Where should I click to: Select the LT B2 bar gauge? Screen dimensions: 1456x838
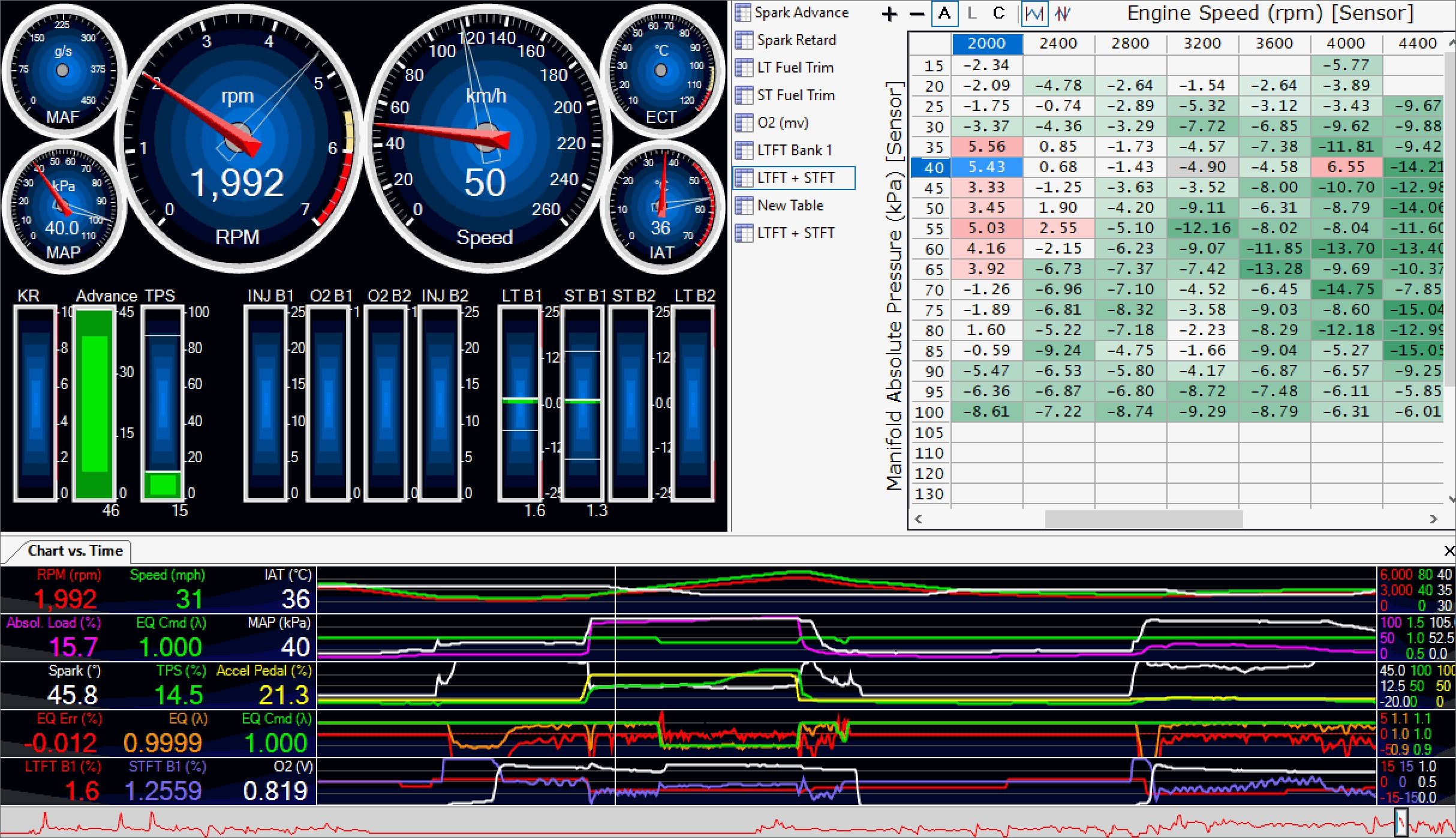click(693, 403)
